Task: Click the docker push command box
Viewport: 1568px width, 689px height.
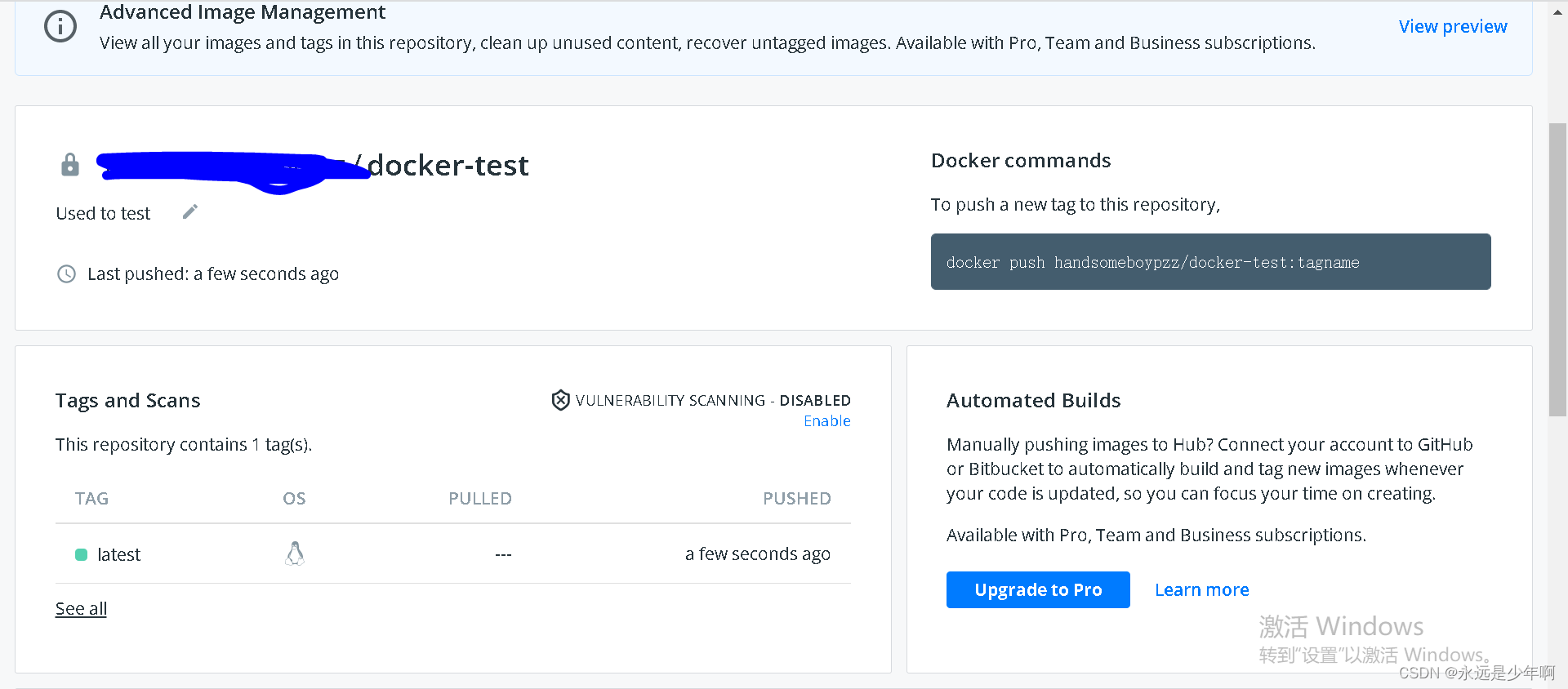Action: tap(1210, 262)
